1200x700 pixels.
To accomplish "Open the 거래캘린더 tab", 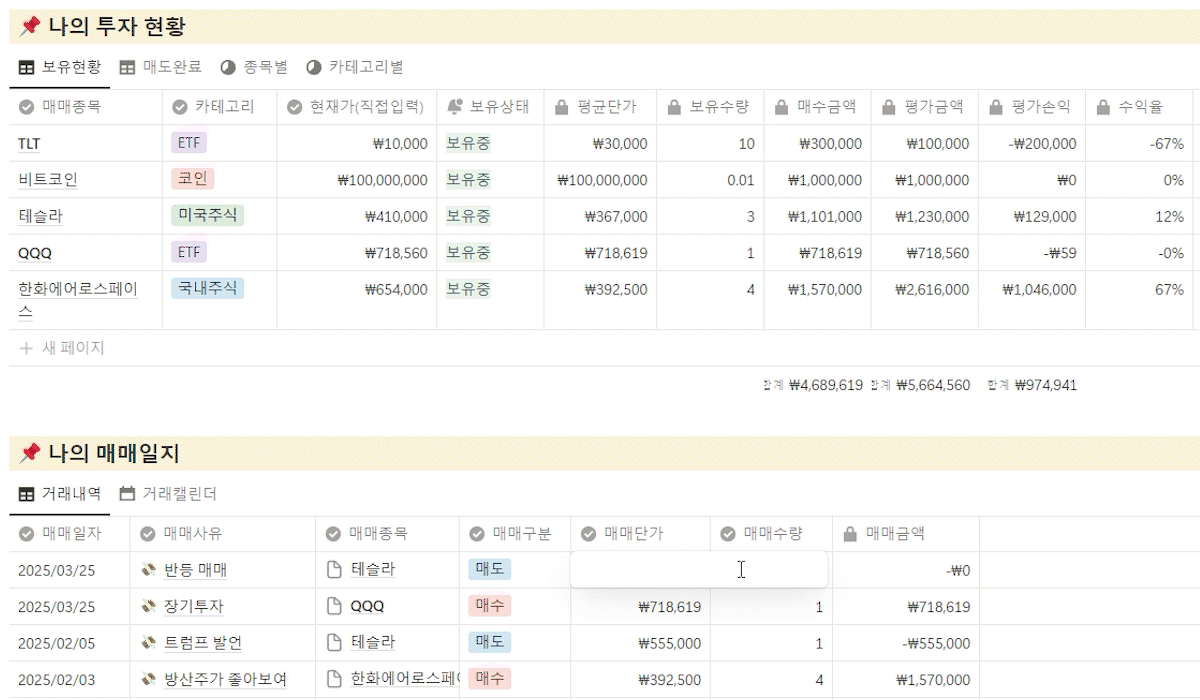I will (x=168, y=493).
